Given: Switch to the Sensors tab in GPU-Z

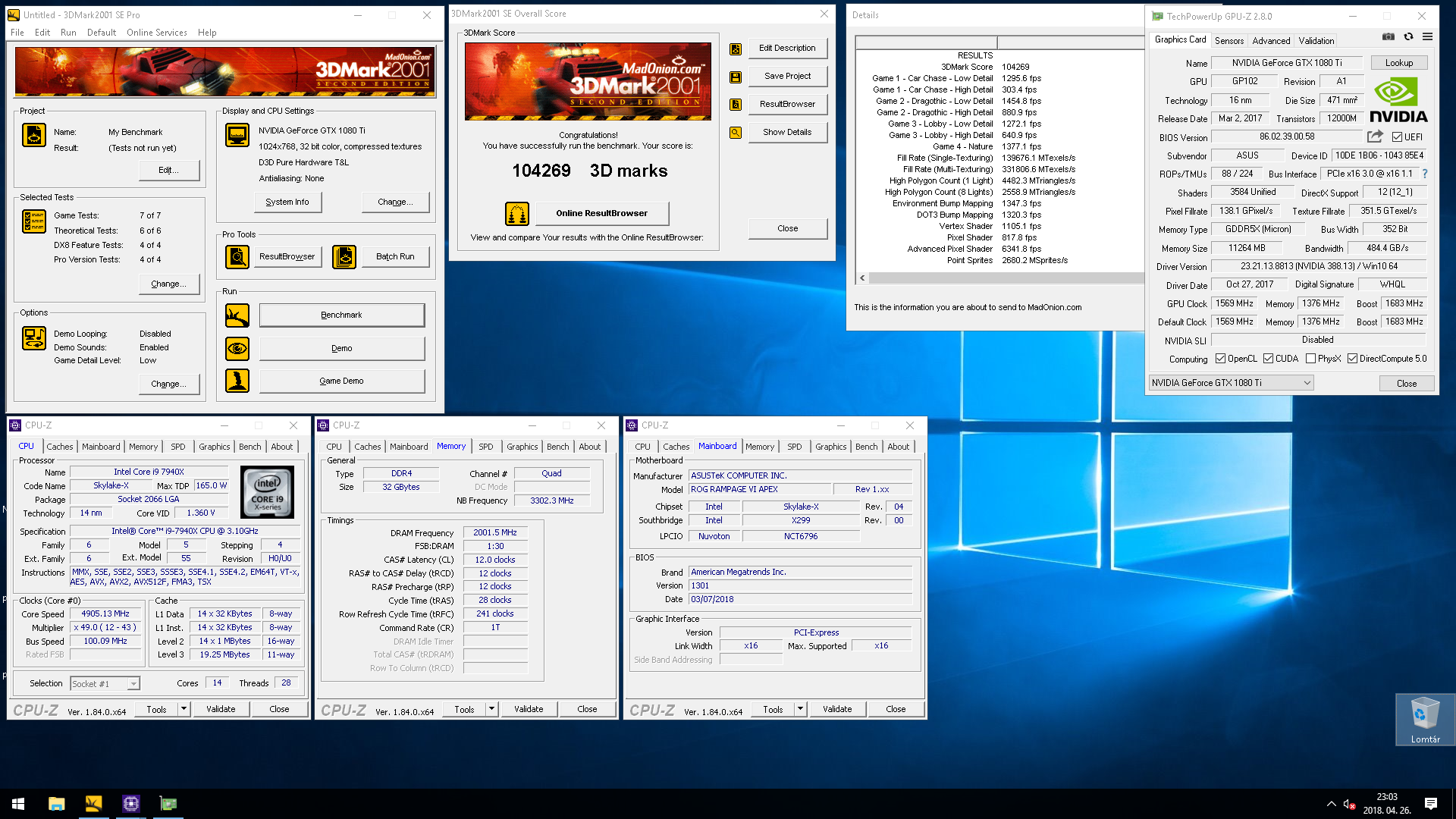Looking at the screenshot, I should (1228, 41).
